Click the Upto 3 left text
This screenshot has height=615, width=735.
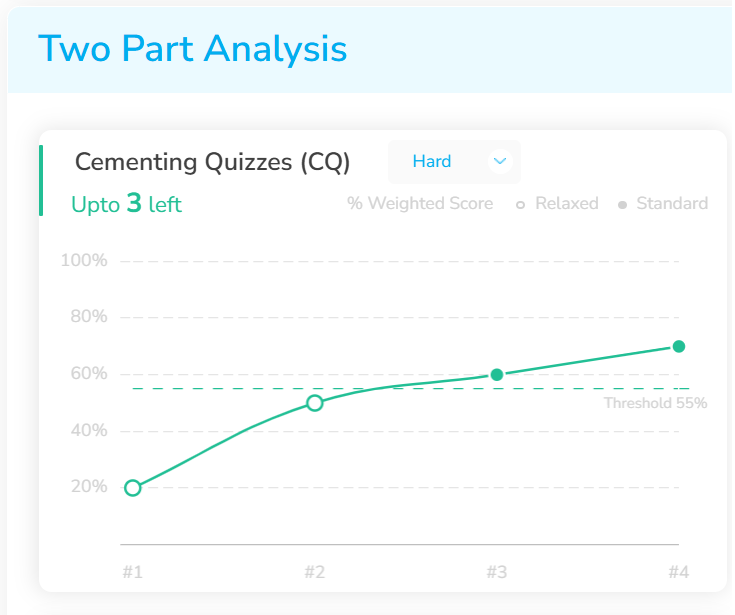tap(126, 204)
